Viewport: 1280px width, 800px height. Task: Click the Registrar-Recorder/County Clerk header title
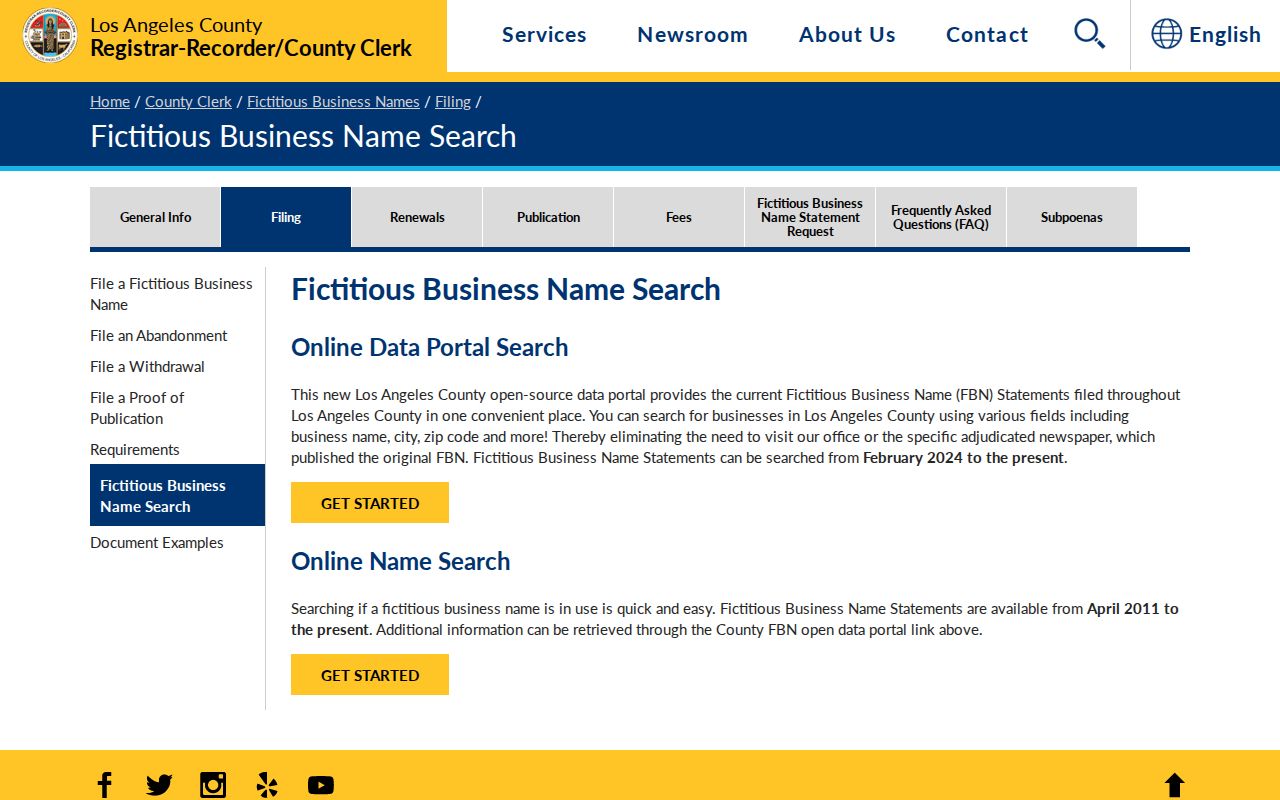[251, 48]
